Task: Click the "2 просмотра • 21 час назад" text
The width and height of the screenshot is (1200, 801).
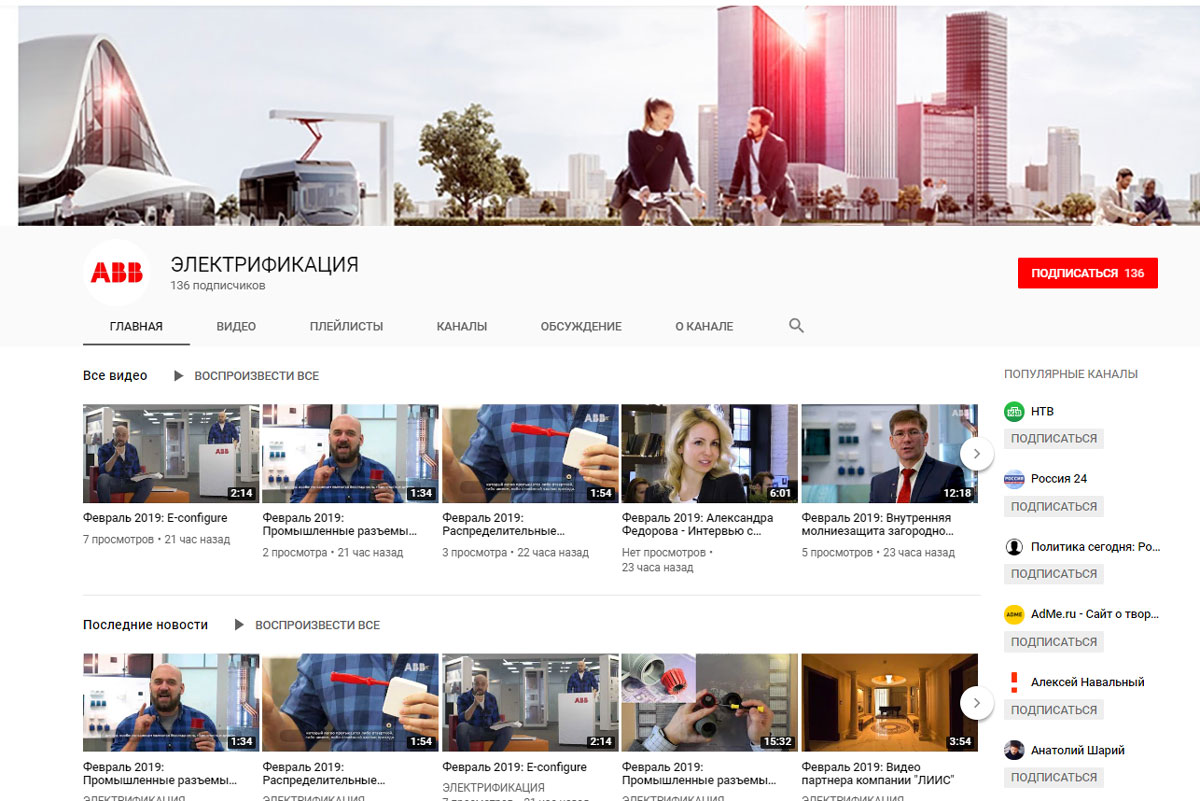Action: (333, 552)
